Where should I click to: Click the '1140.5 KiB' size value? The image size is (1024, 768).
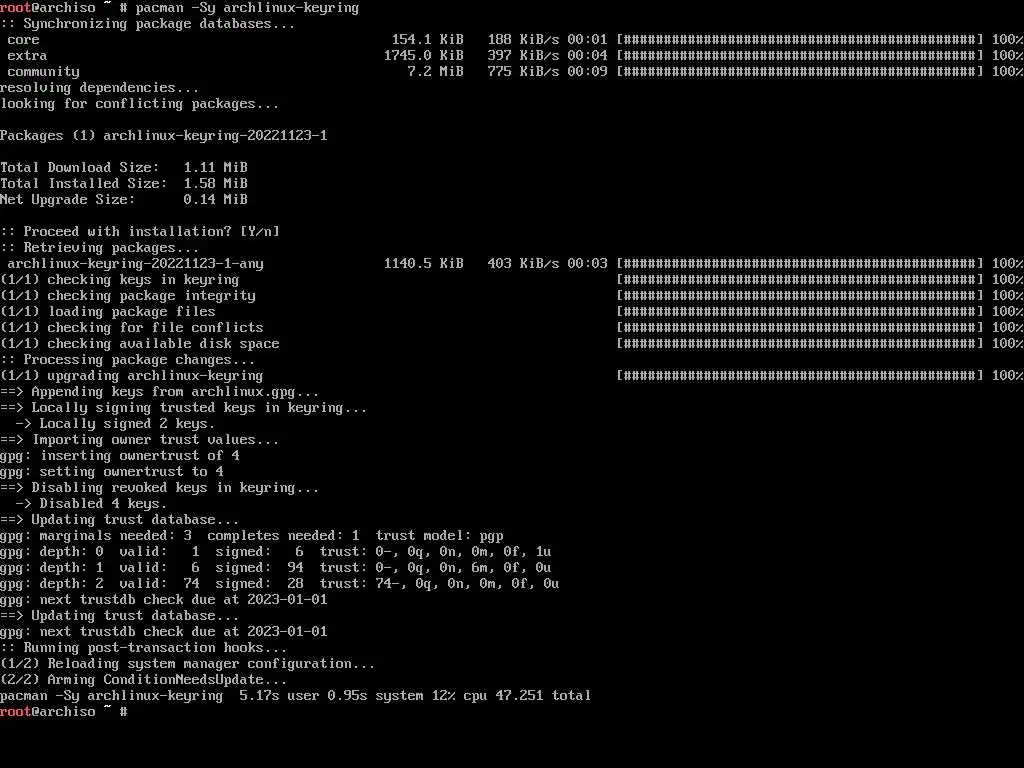423,264
